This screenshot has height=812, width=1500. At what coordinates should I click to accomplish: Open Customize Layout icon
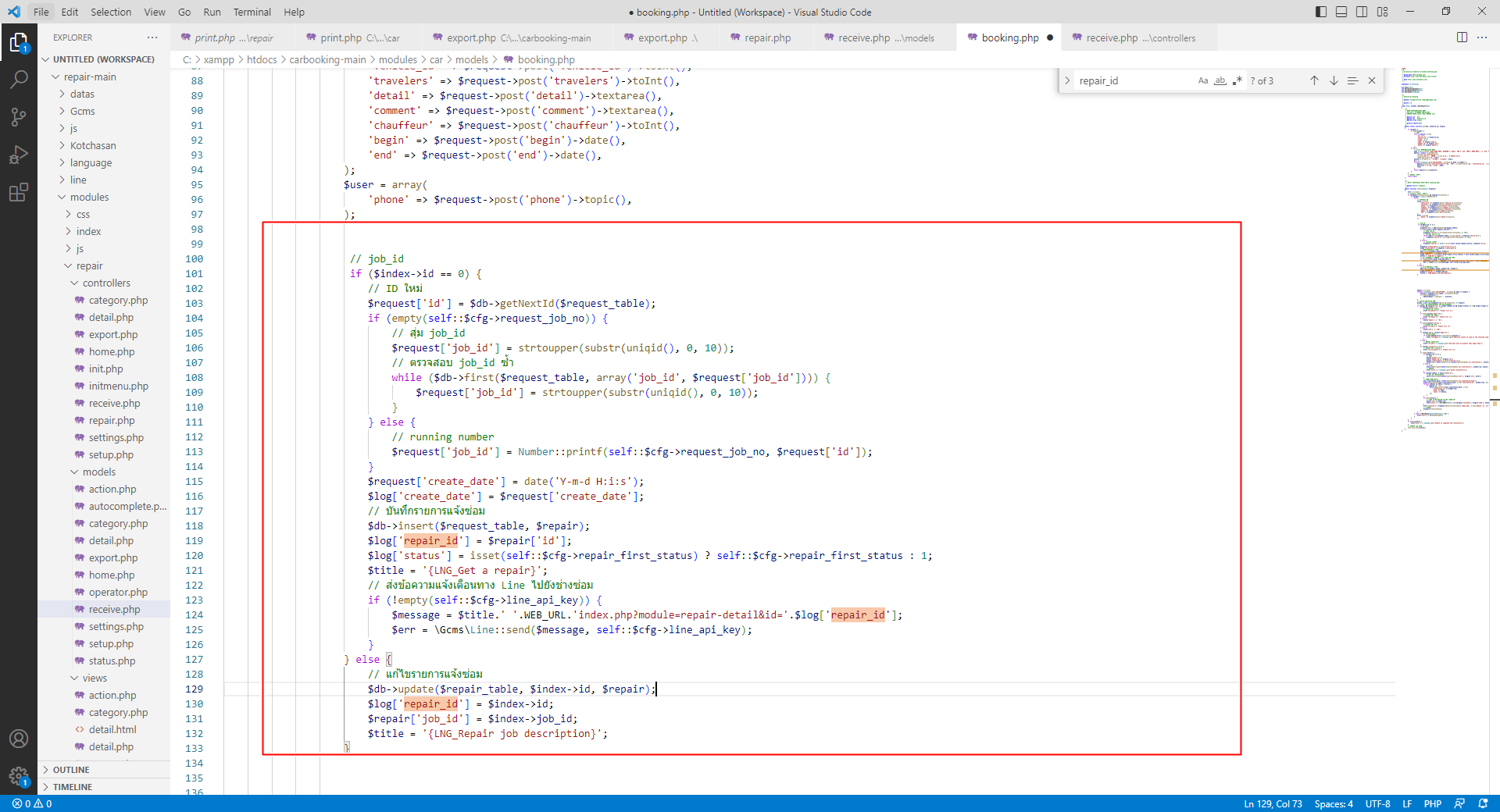[1383, 12]
